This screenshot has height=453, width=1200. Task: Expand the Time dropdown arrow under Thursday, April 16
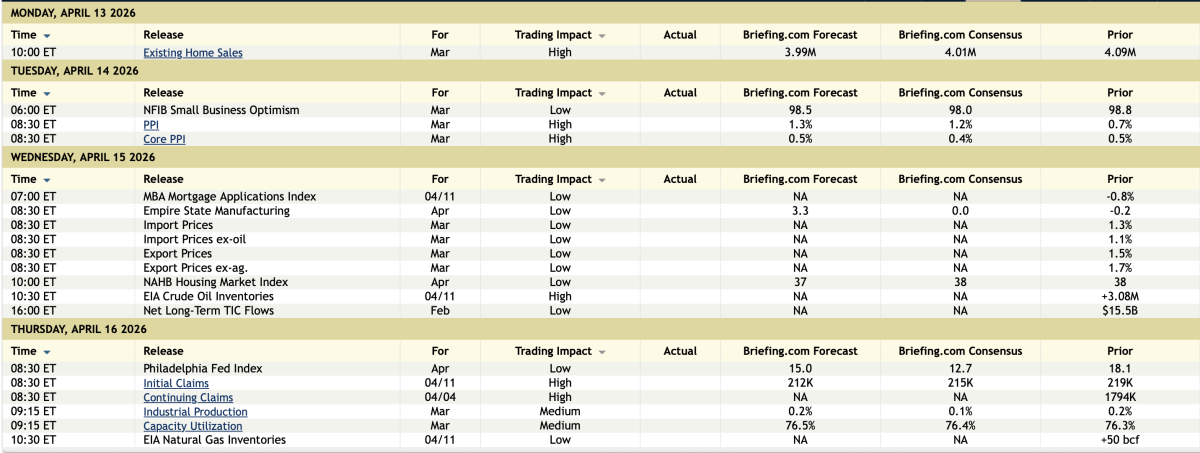(47, 352)
